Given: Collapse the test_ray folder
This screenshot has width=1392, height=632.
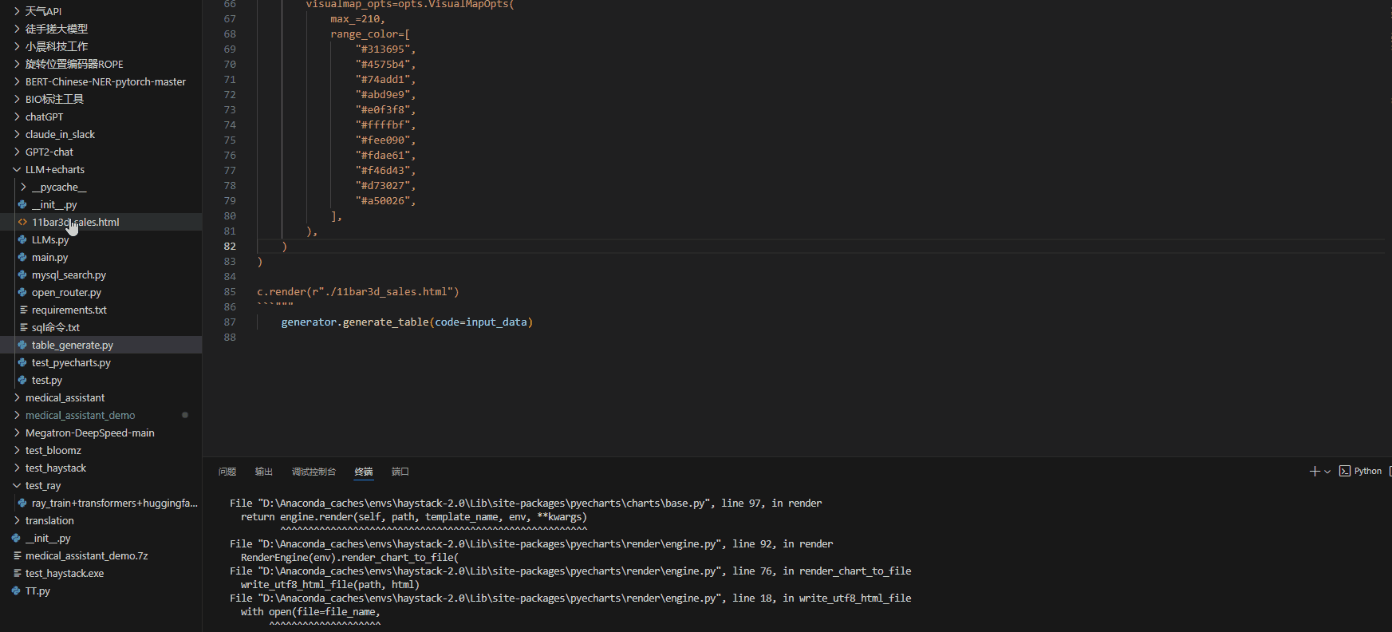Looking at the screenshot, I should click(x=16, y=486).
